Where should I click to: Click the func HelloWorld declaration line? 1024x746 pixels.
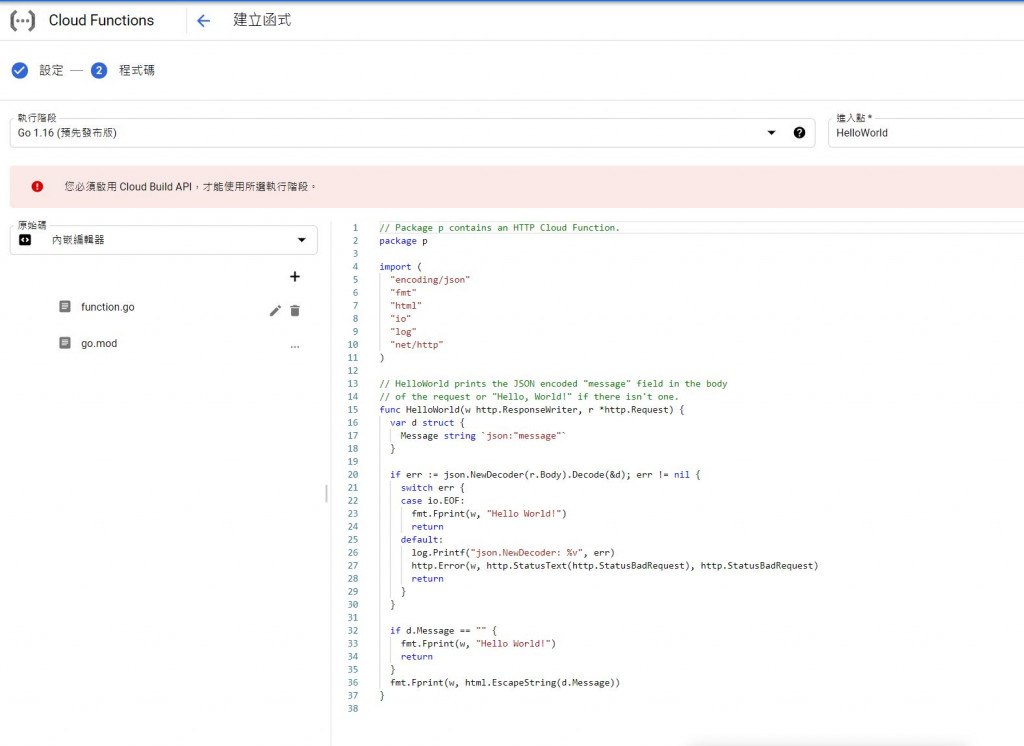pos(532,410)
